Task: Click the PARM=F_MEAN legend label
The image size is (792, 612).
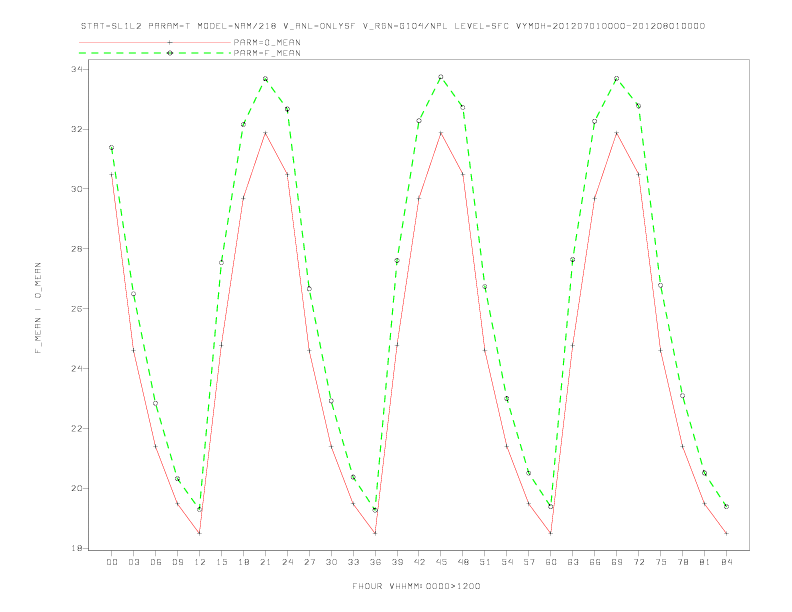Action: click(x=267, y=53)
